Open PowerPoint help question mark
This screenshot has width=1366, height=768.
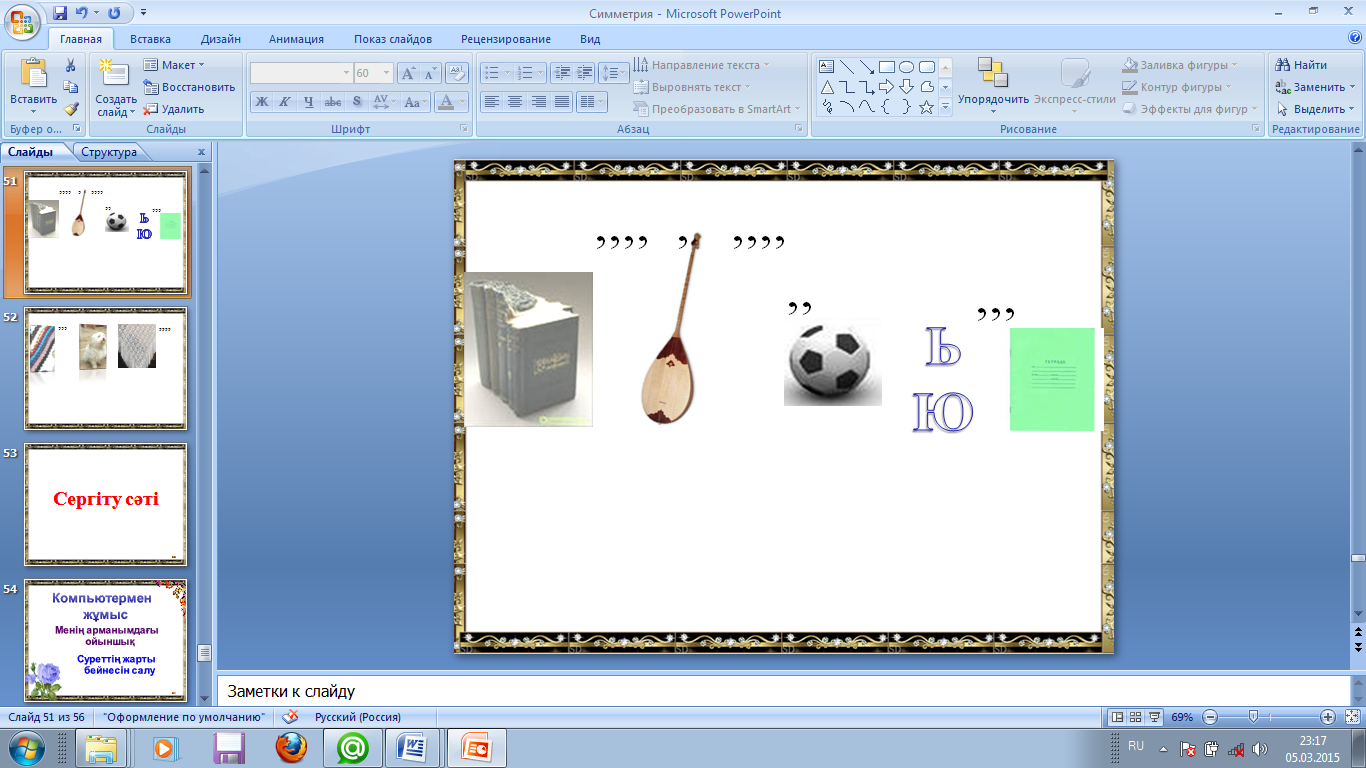point(1353,39)
